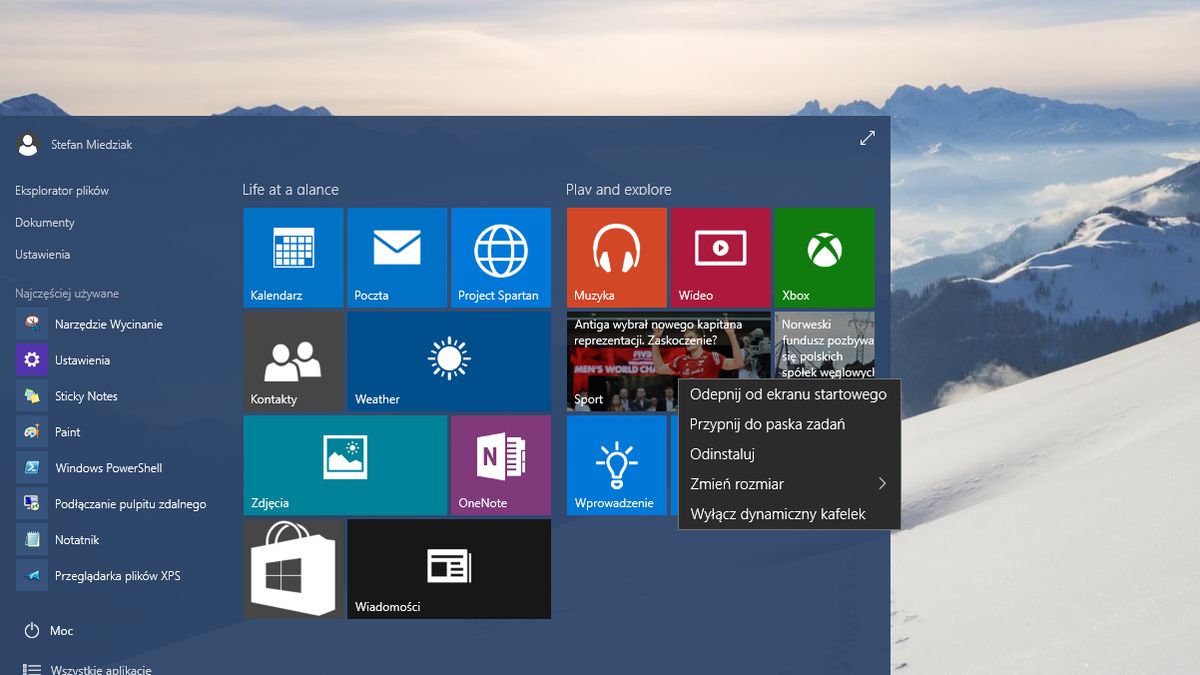Click the user account avatar icon

28,144
